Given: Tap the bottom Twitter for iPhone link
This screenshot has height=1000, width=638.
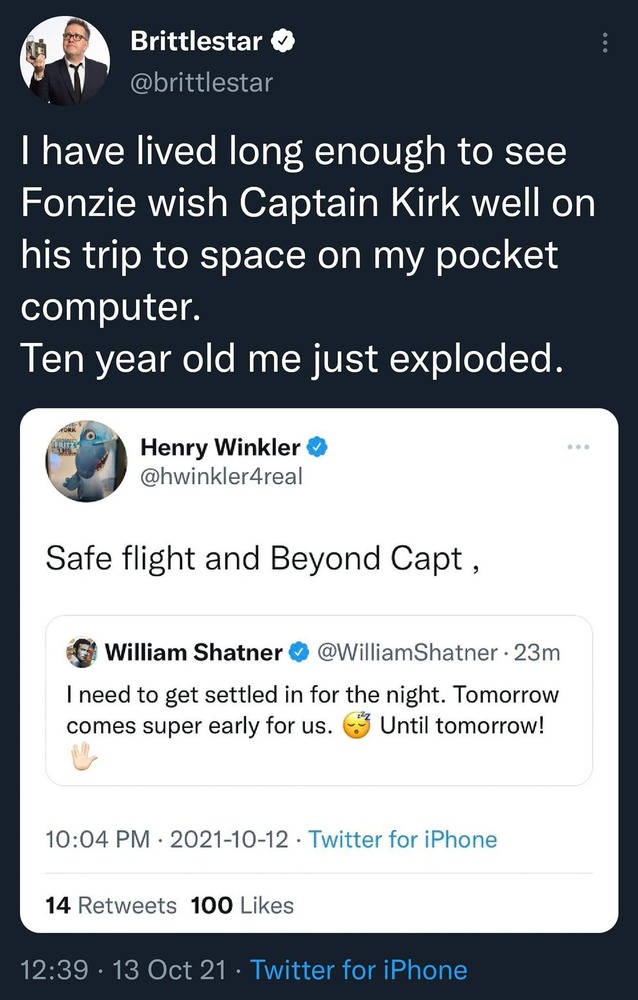Looking at the screenshot, I should coord(359,969).
